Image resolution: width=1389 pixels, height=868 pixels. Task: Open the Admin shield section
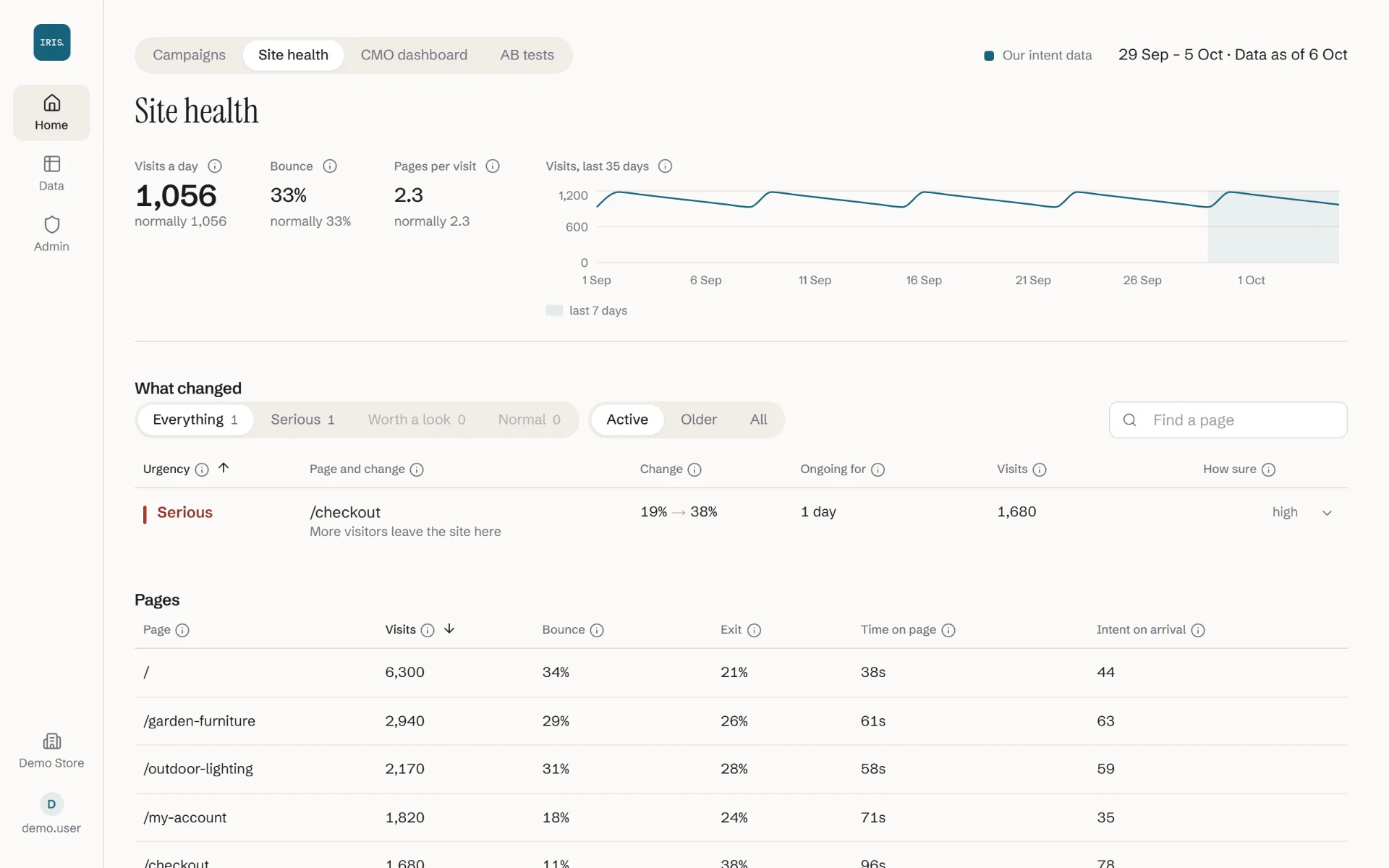click(x=51, y=234)
